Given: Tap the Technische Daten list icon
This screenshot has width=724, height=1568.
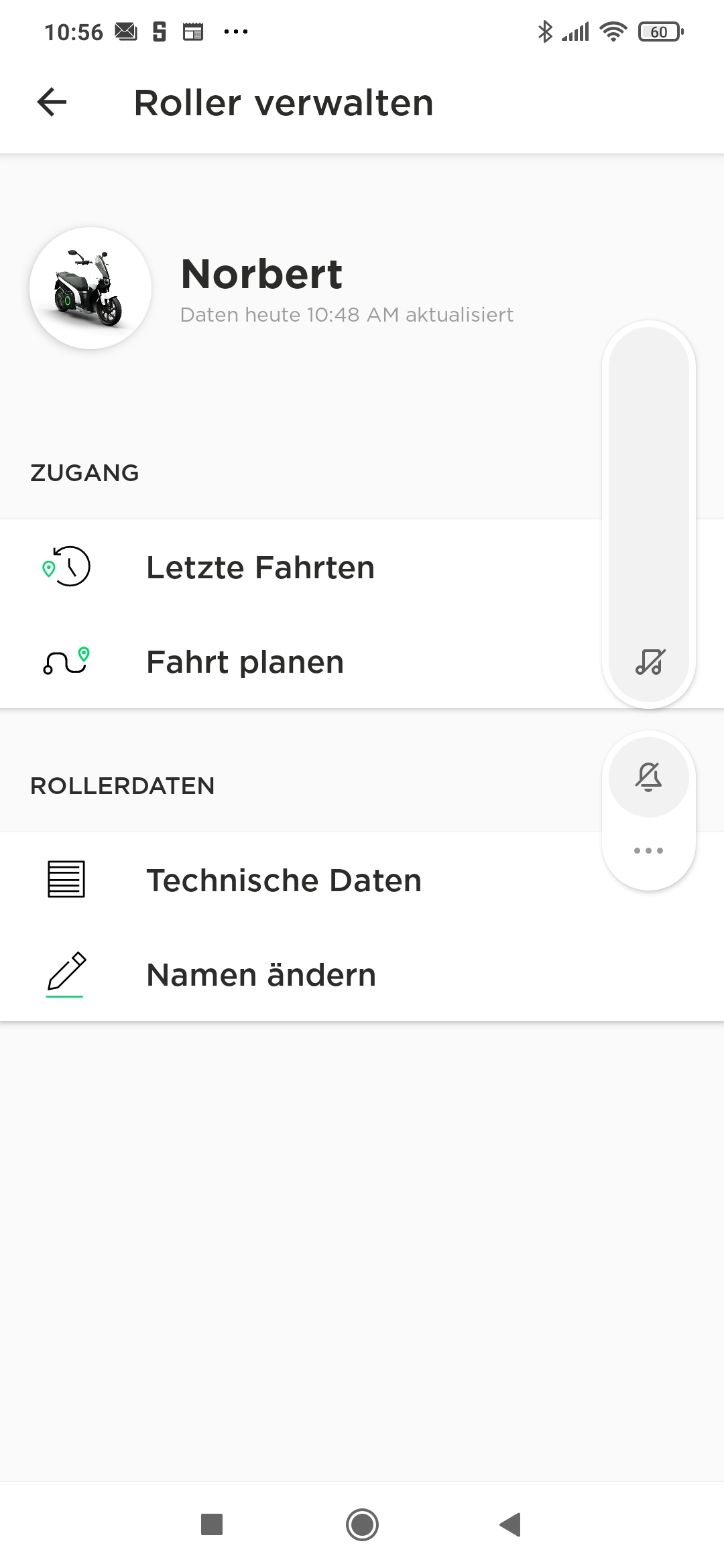Looking at the screenshot, I should click(66, 879).
